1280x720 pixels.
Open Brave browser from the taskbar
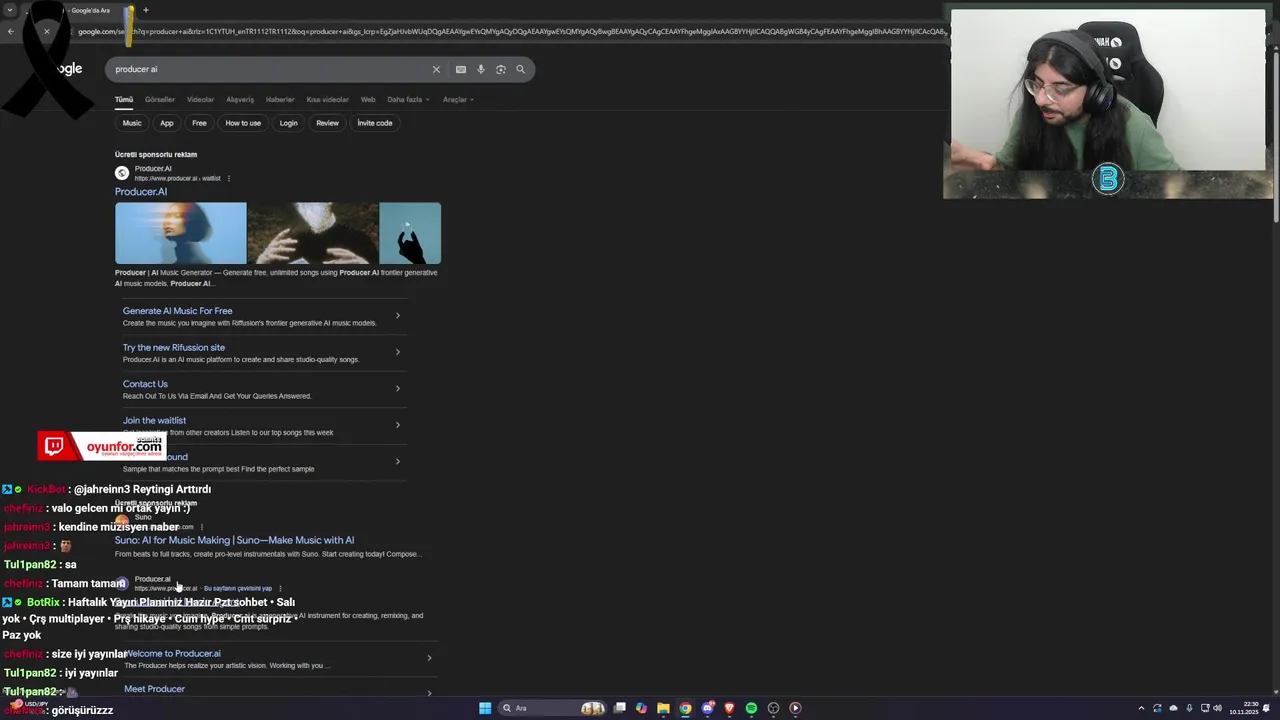[x=729, y=708]
